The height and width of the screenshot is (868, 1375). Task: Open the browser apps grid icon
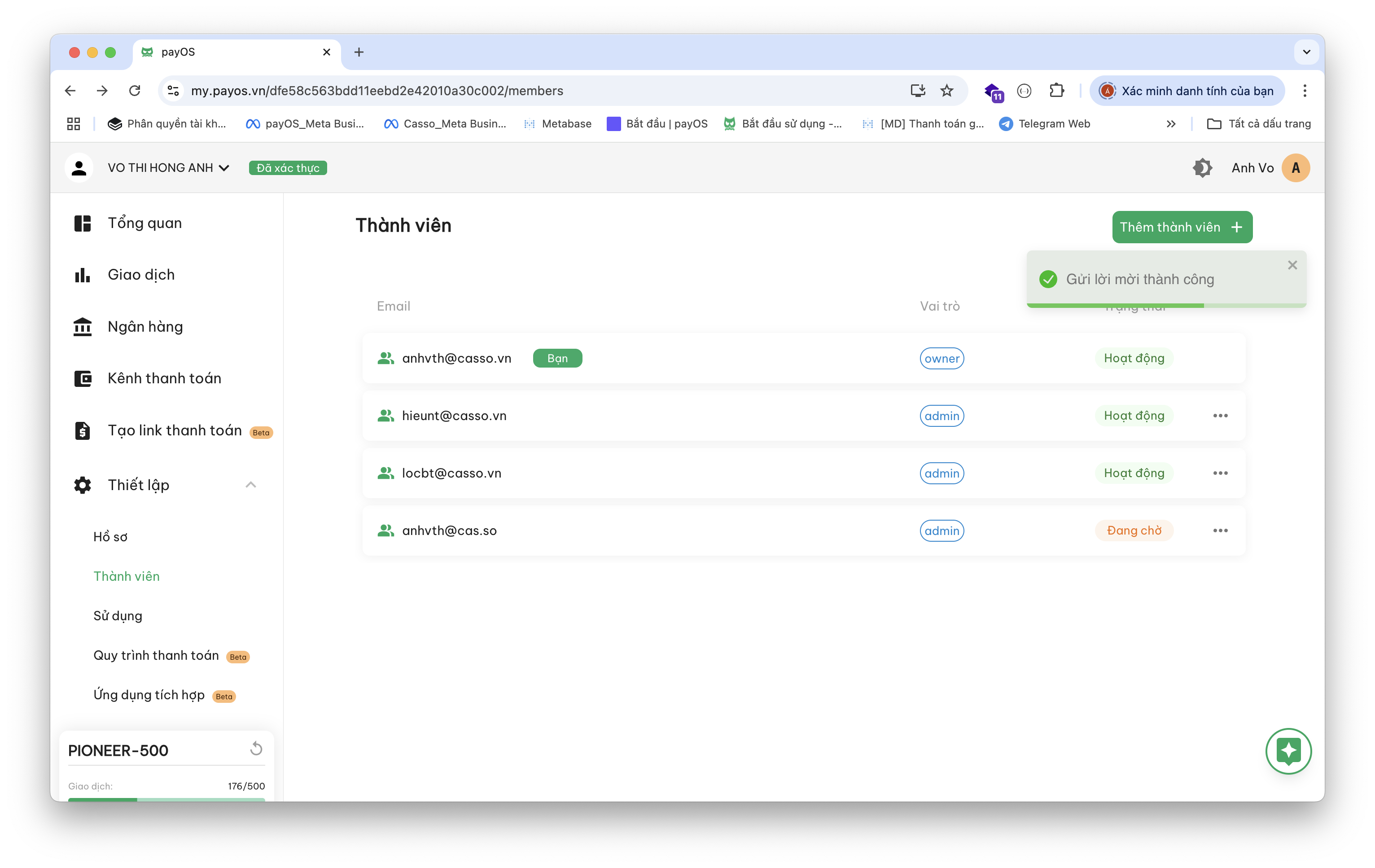pos(74,123)
